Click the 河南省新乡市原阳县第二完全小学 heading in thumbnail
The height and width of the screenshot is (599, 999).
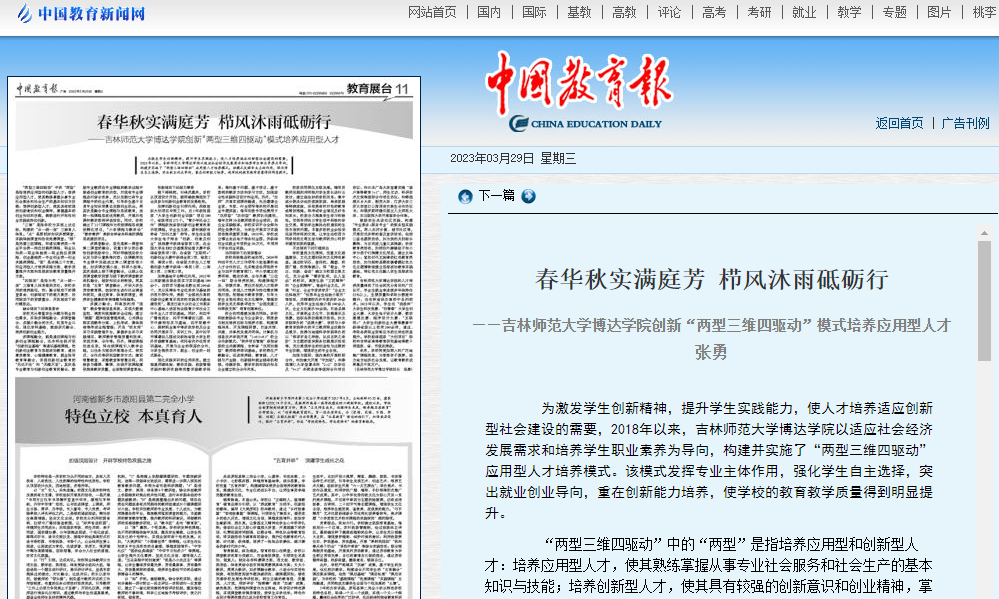pyautogui.click(x=133, y=399)
